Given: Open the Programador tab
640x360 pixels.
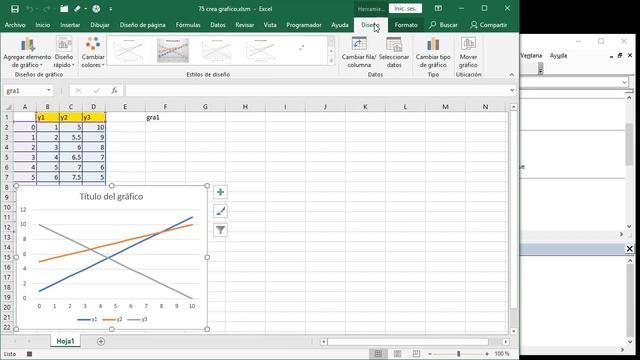Looking at the screenshot, I should point(304,25).
